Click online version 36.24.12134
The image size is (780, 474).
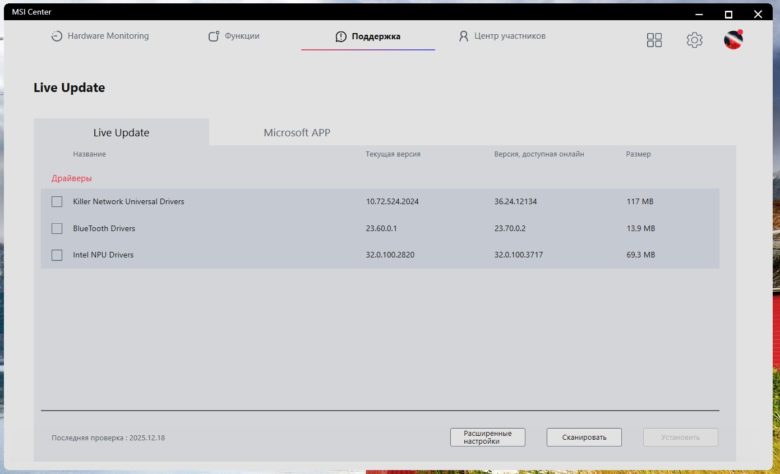(515, 201)
